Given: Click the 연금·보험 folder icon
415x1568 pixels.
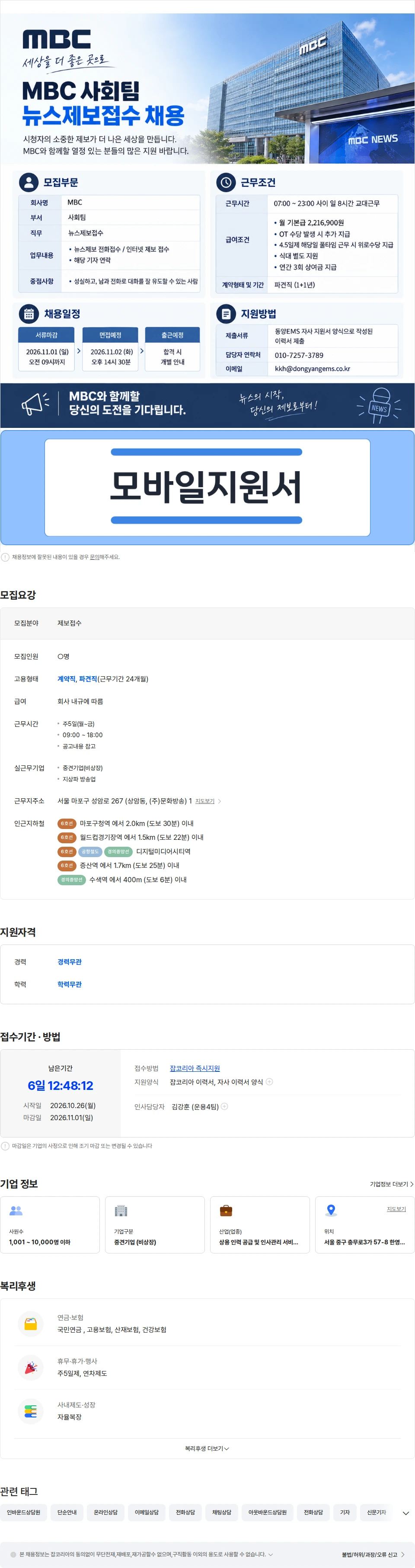Looking at the screenshot, I should point(30,1324).
